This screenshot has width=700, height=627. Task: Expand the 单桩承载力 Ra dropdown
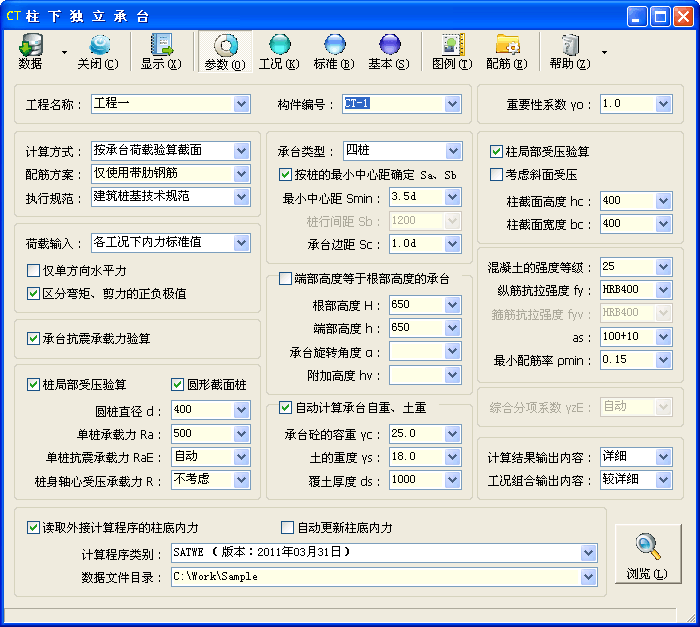[x=242, y=433]
